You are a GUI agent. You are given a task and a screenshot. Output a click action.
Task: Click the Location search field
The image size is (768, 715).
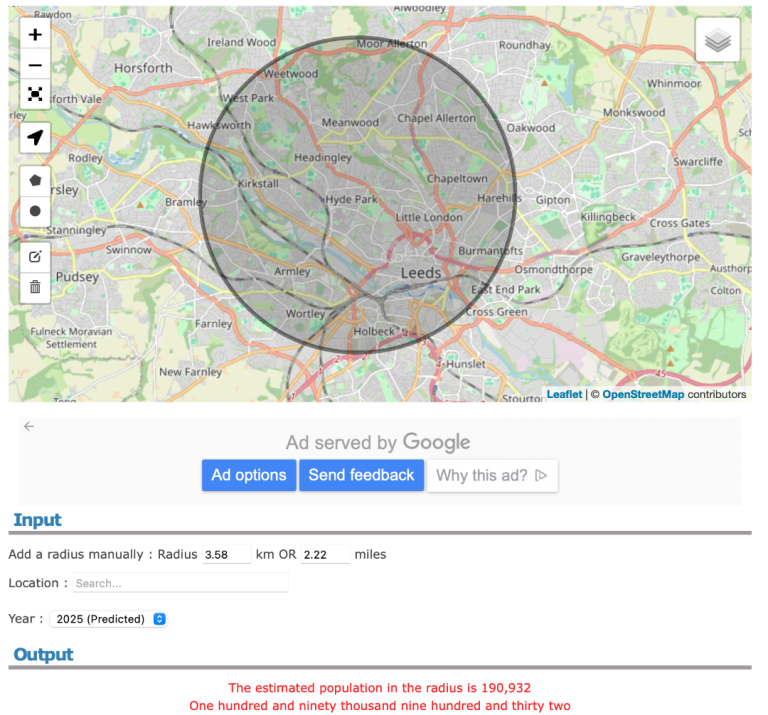click(x=180, y=583)
